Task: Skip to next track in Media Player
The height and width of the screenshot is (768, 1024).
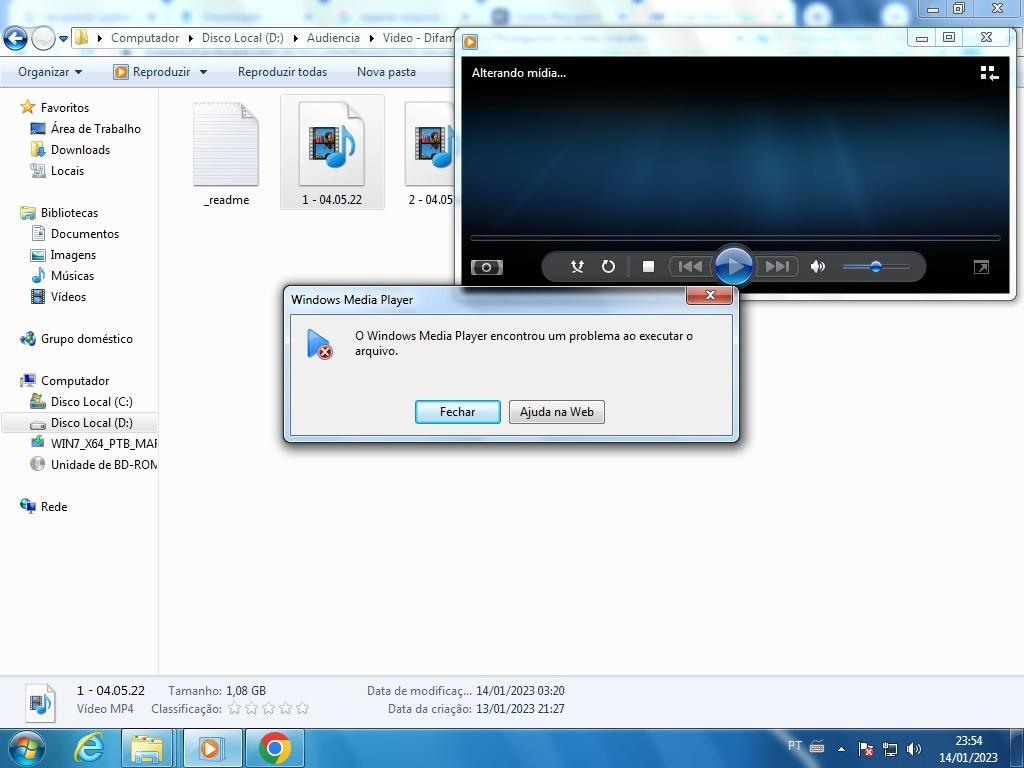Action: coord(776,266)
